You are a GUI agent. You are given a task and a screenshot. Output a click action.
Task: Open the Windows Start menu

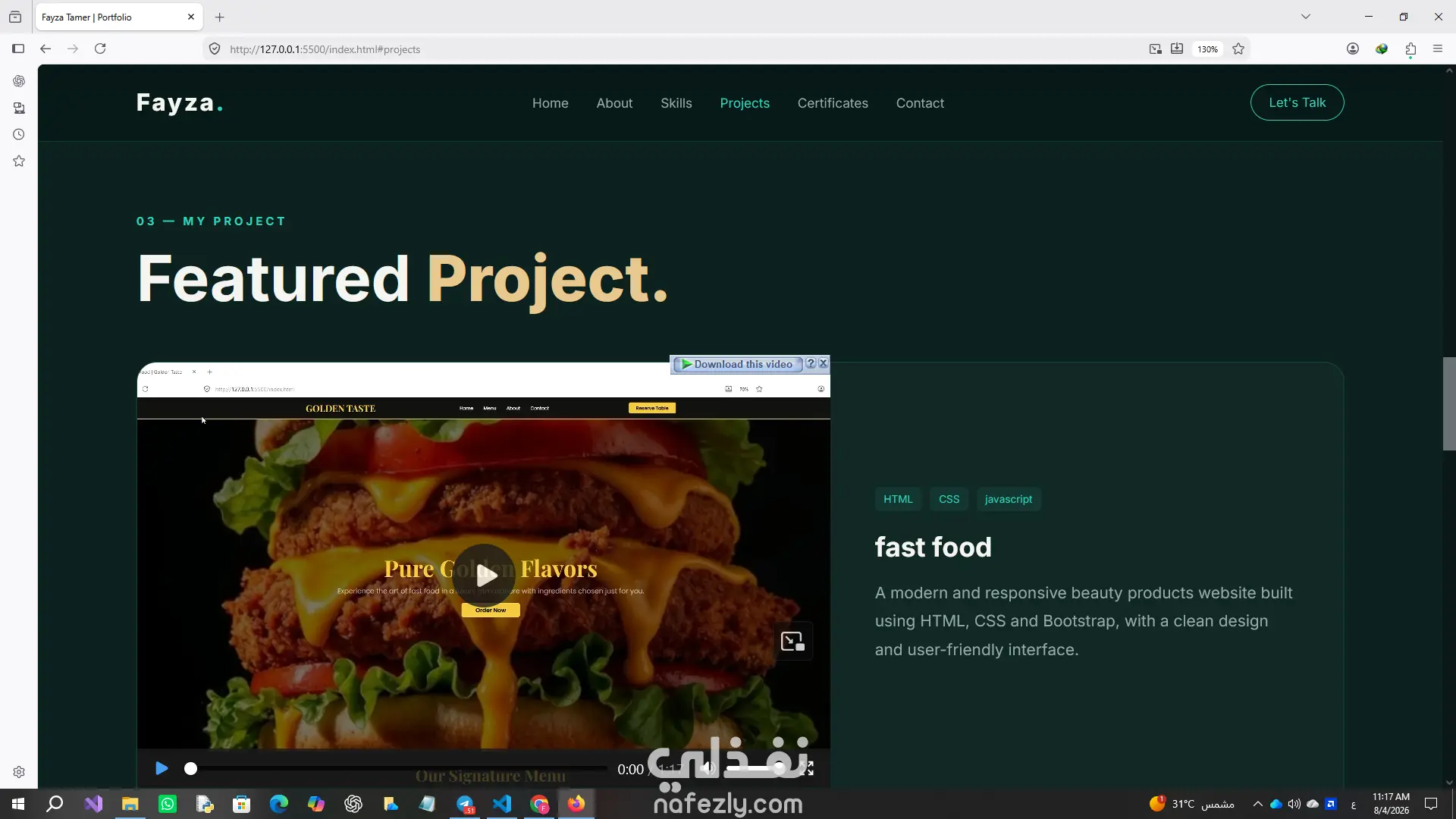click(x=18, y=804)
